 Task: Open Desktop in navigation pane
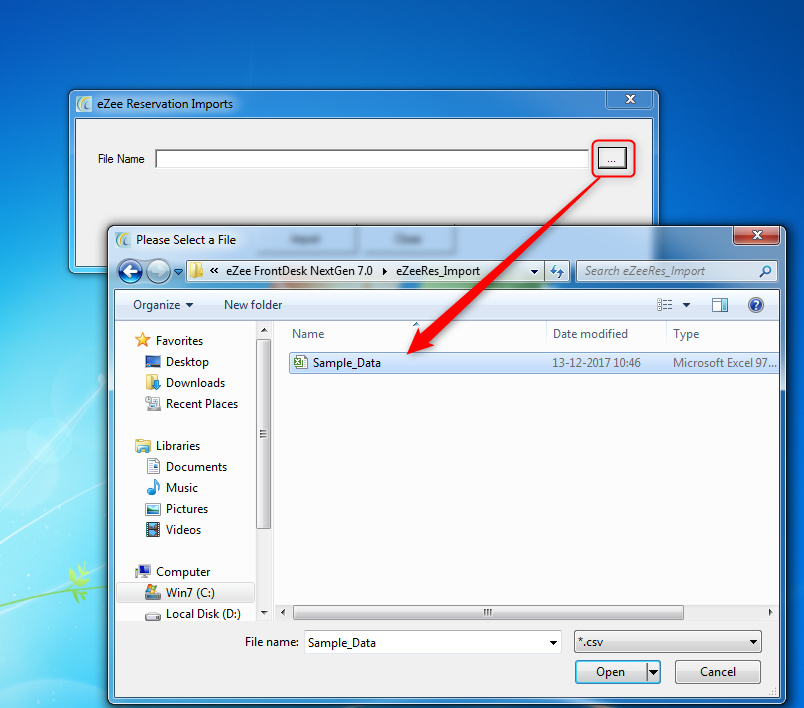pyautogui.click(x=187, y=362)
